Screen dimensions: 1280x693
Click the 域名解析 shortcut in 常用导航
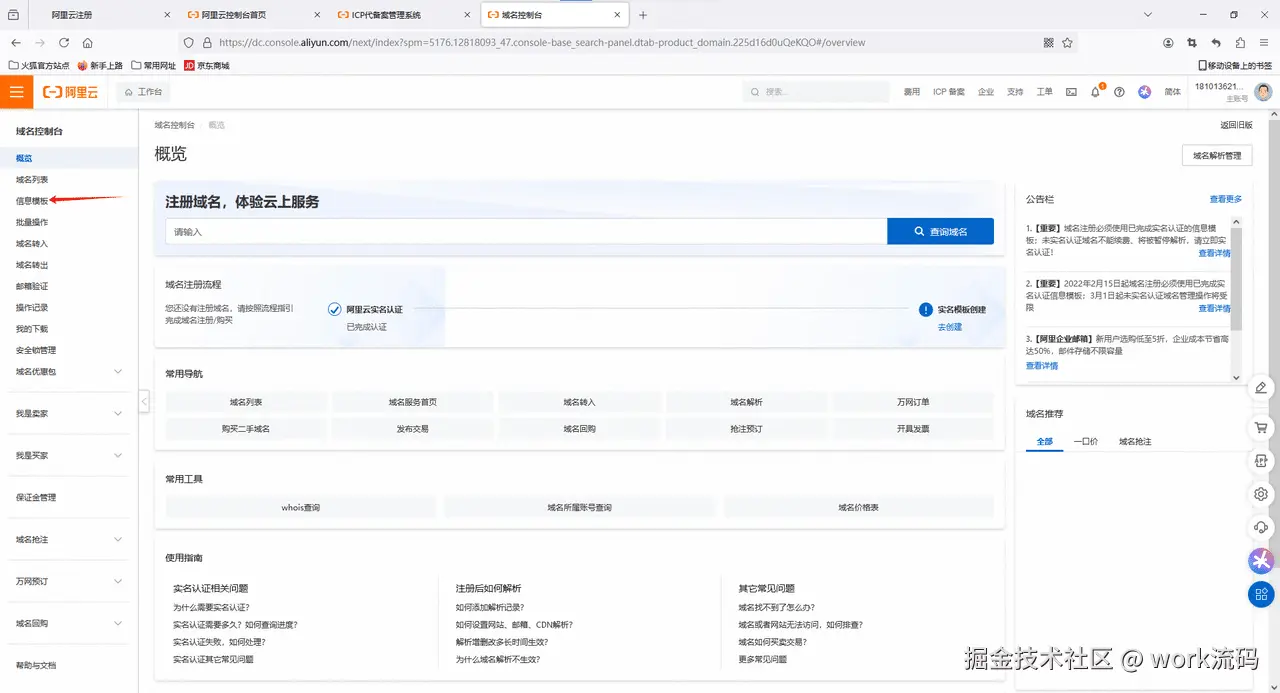(x=746, y=402)
